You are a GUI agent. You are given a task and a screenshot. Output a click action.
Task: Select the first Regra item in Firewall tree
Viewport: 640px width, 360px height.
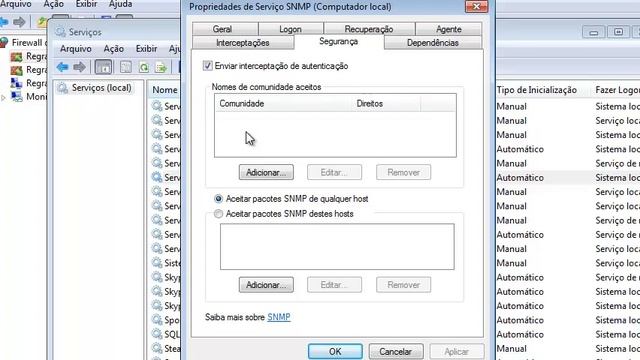pos(29,56)
